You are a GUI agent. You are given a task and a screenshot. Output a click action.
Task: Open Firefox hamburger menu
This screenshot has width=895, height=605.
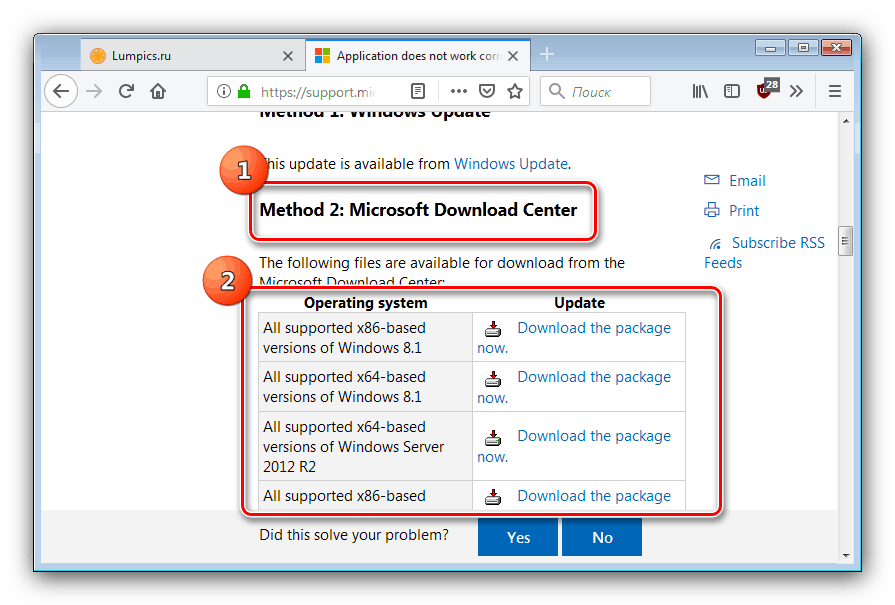pyautogui.click(x=834, y=91)
